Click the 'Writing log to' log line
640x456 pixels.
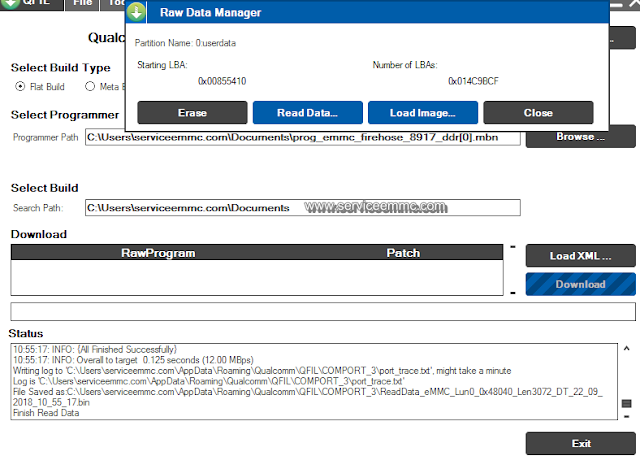coord(262,371)
